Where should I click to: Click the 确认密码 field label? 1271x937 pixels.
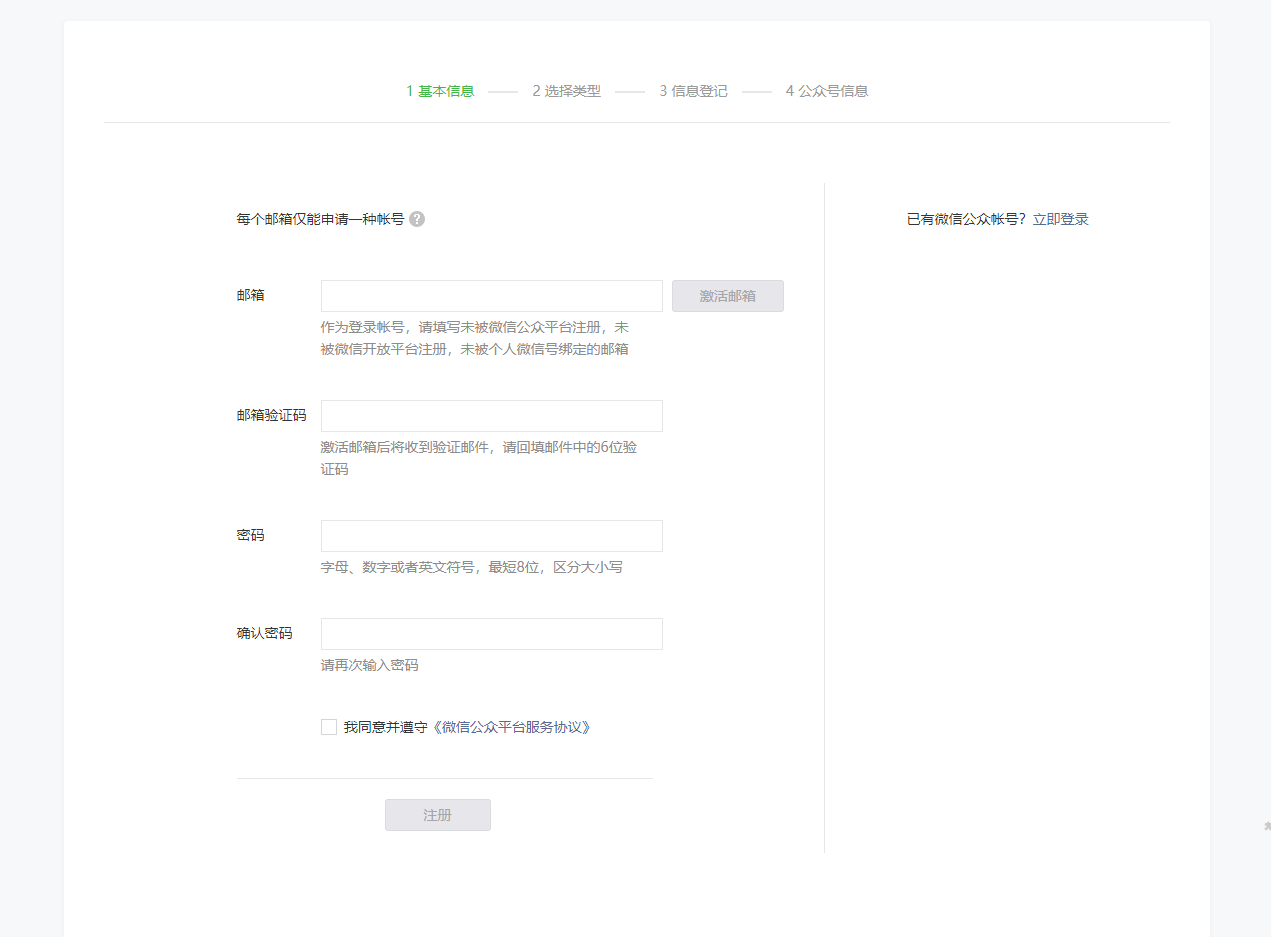coord(264,633)
